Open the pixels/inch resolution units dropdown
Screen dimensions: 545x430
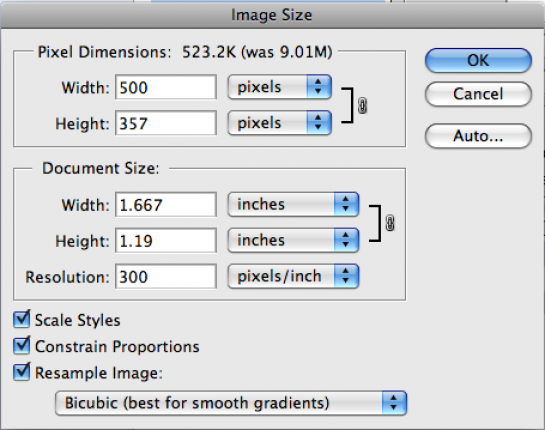click(x=293, y=276)
